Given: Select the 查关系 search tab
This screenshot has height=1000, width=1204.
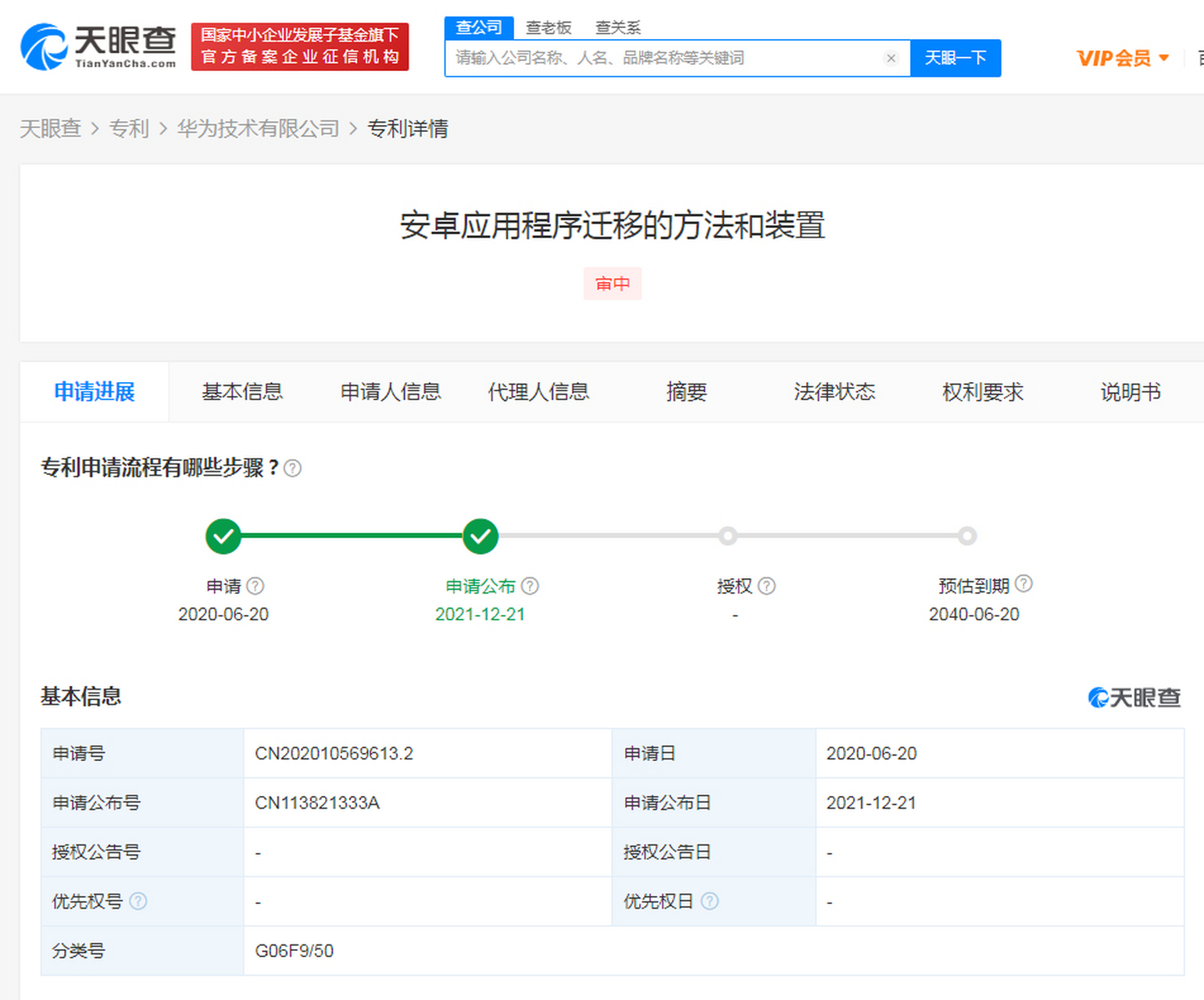Looking at the screenshot, I should pos(618,28).
